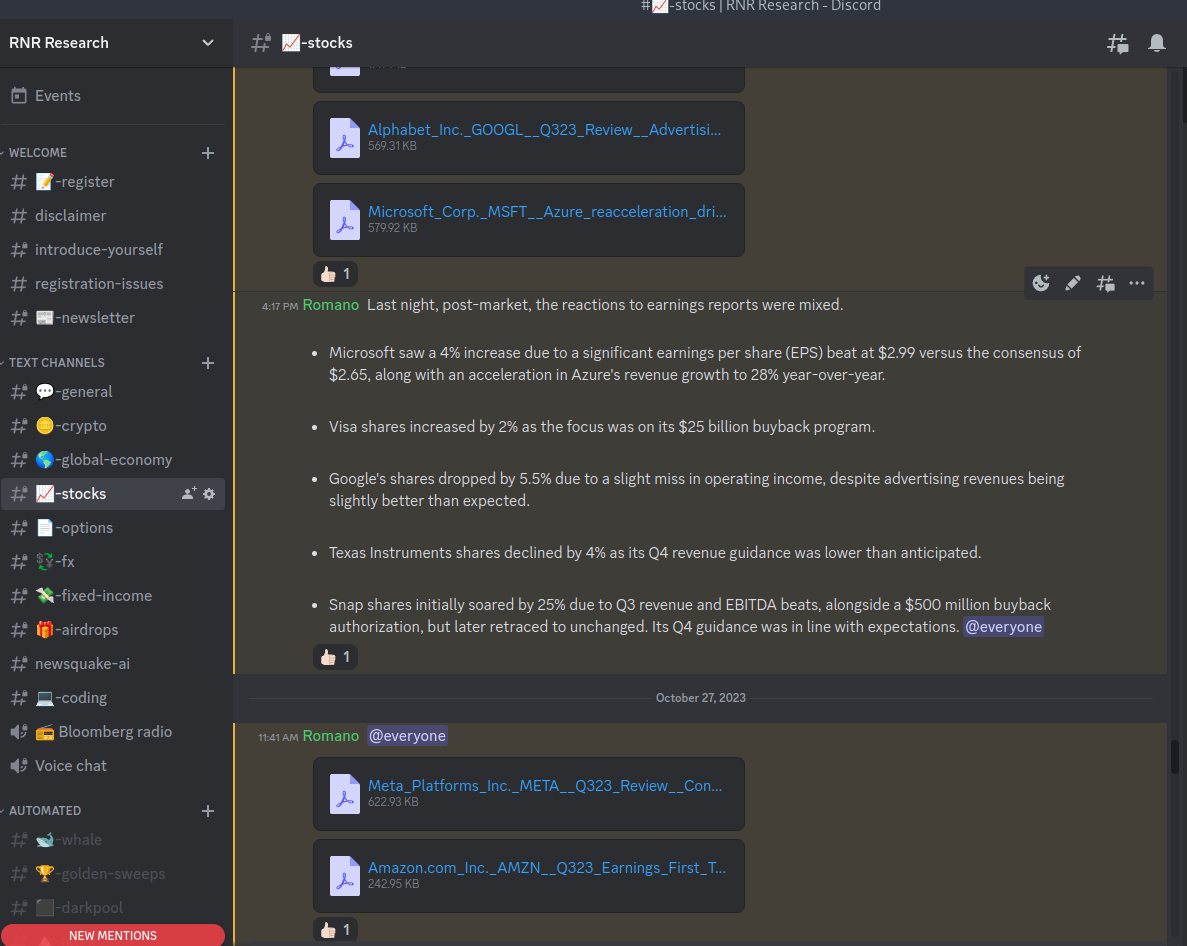Toggle thumbs-up reaction under Snap earnings message

[335, 657]
